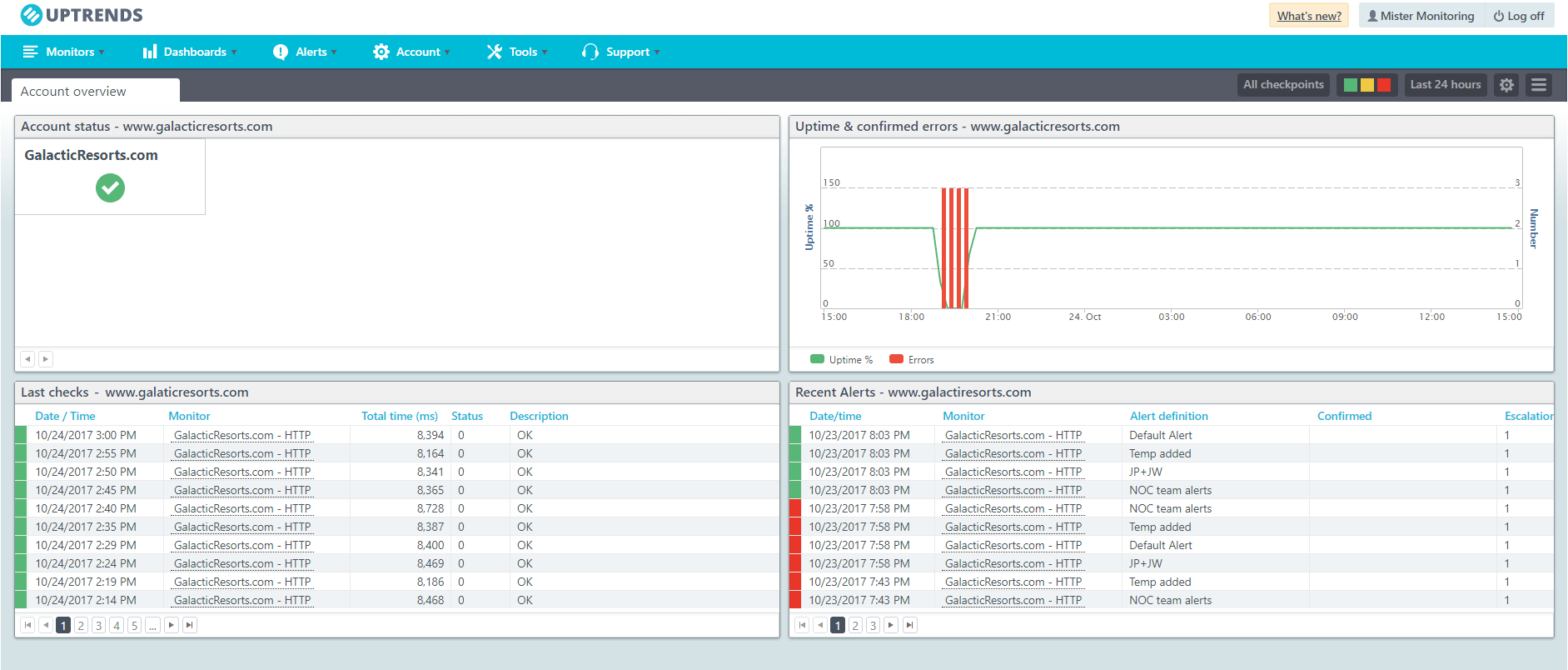This screenshot has height=670, width=1568.
Task: Select page 5 of Last checks
Action: pyautogui.click(x=134, y=625)
